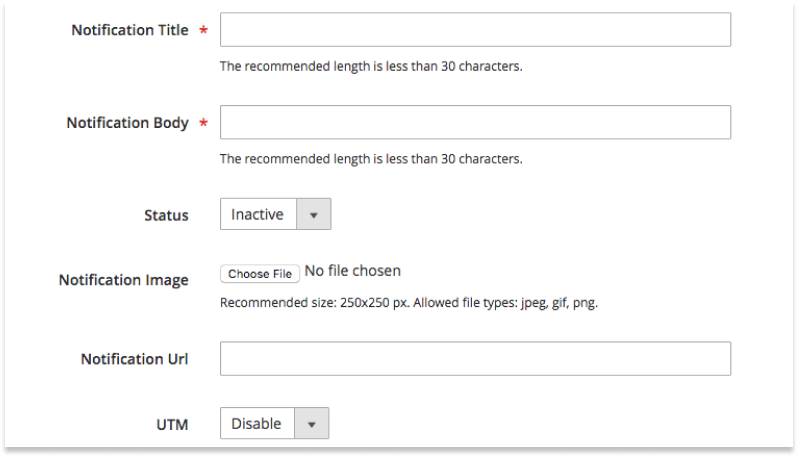Image resolution: width=798 pixels, height=457 pixels.
Task: Click the Notification Image label
Action: click(124, 280)
